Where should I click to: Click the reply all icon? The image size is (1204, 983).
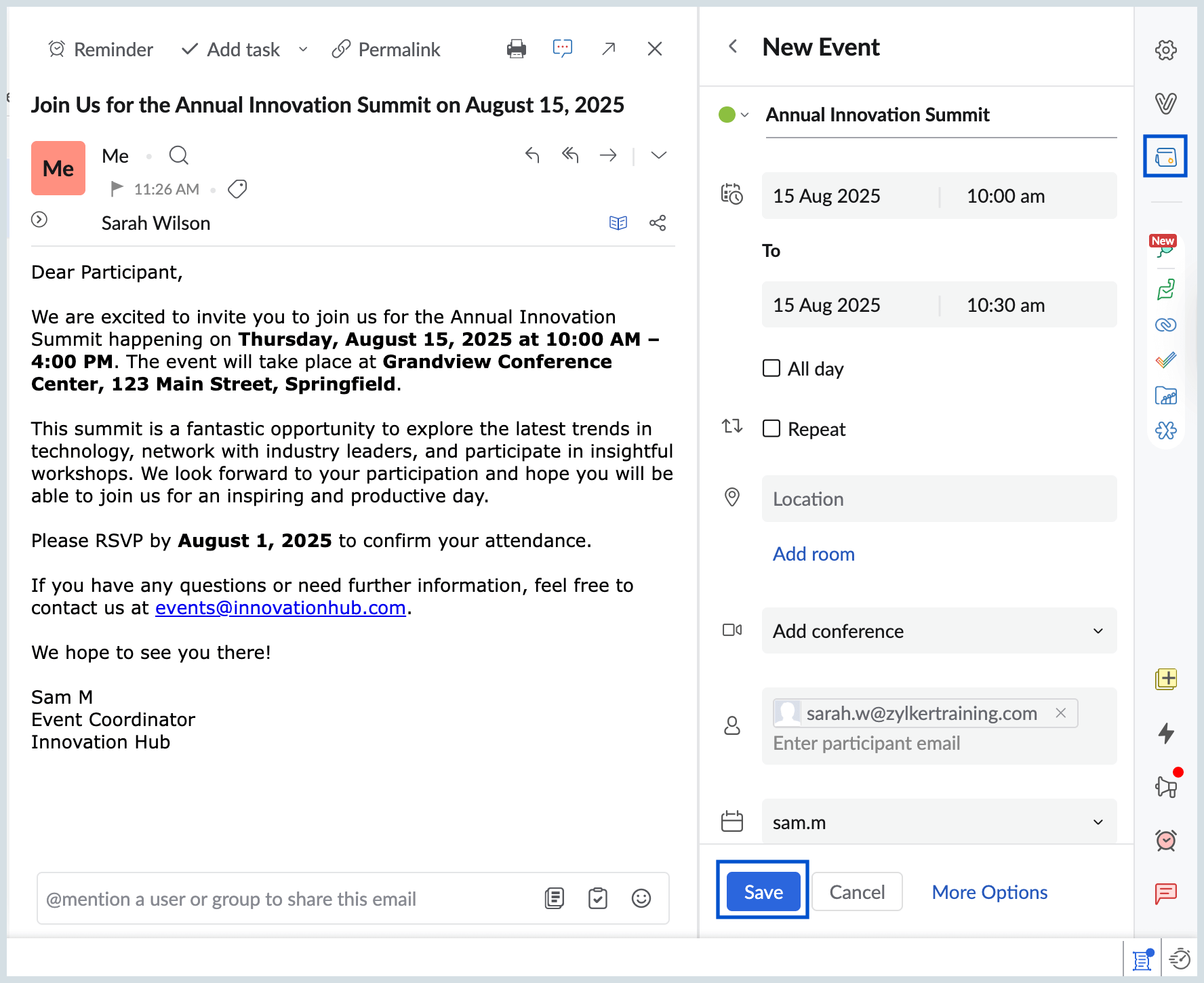[x=570, y=155]
